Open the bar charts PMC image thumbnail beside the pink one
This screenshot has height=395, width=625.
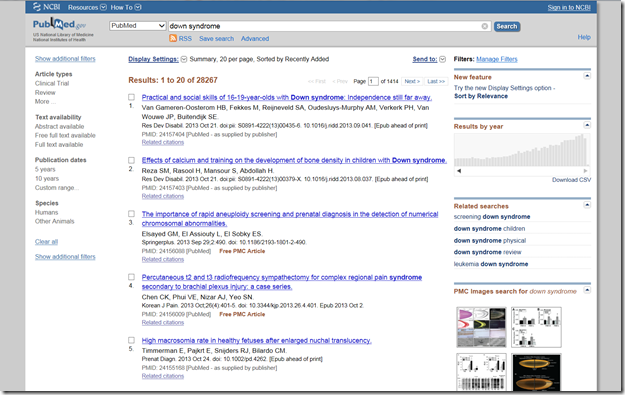click(536, 327)
